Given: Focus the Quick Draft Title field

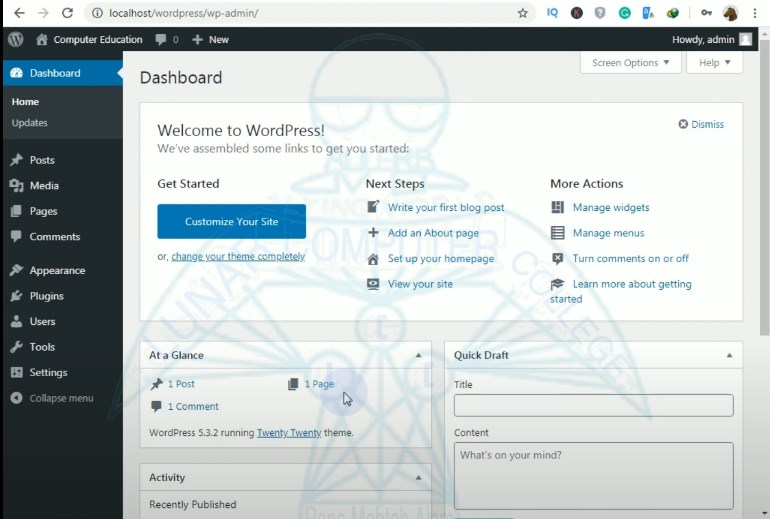Looking at the screenshot, I should point(594,406).
